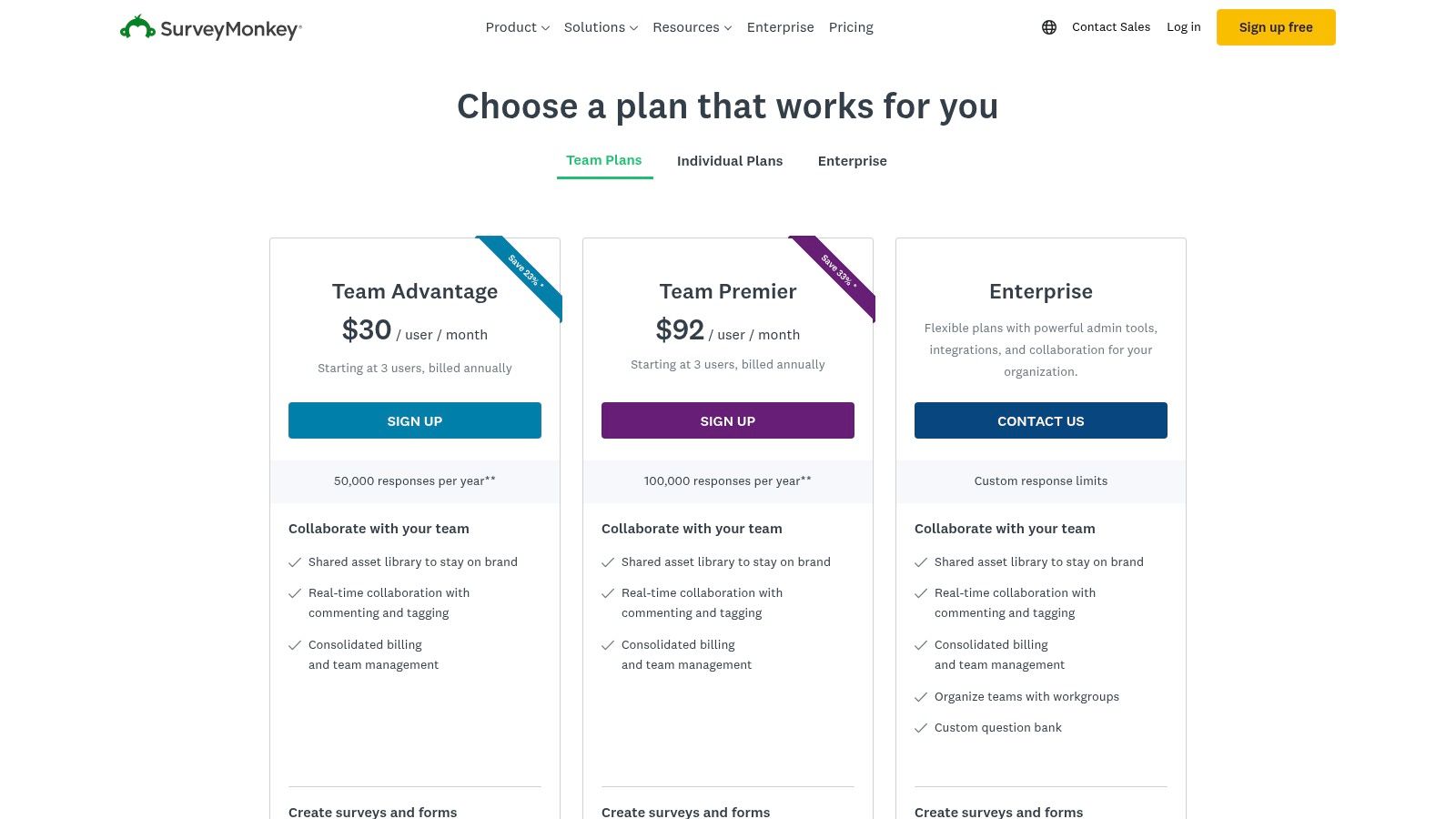The height and width of the screenshot is (819, 1456).
Task: Switch to the Individual Plans tab
Action: pyautogui.click(x=730, y=161)
